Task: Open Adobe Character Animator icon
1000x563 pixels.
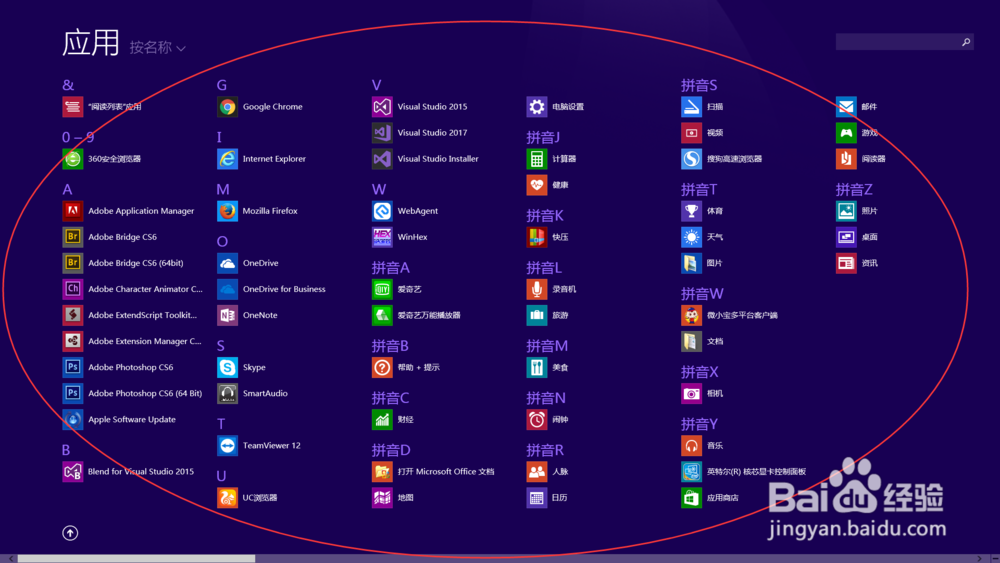Action: tap(73, 289)
